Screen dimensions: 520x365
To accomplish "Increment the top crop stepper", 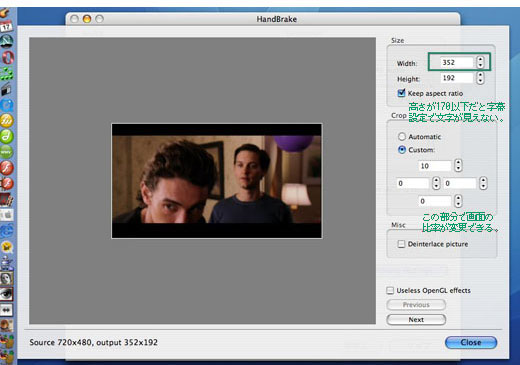I will pos(458,163).
